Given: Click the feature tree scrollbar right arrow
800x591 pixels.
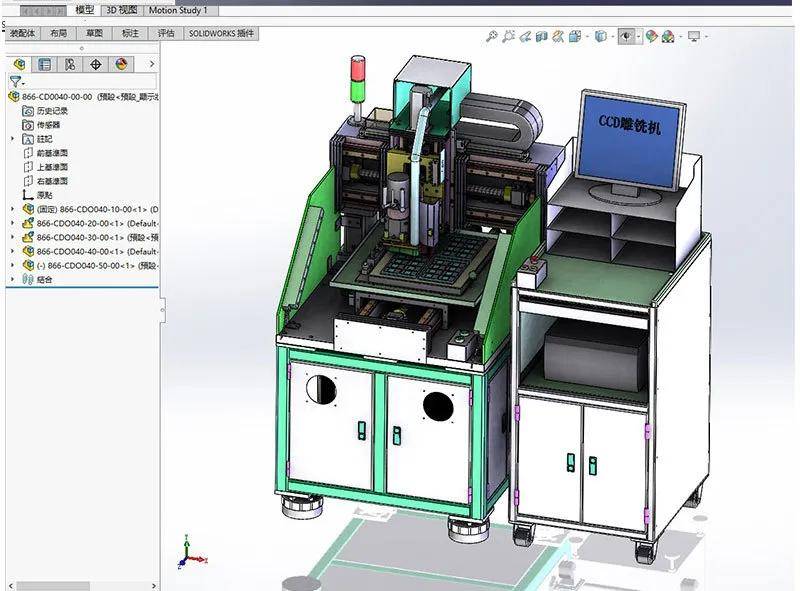Looking at the screenshot, I should [x=154, y=586].
